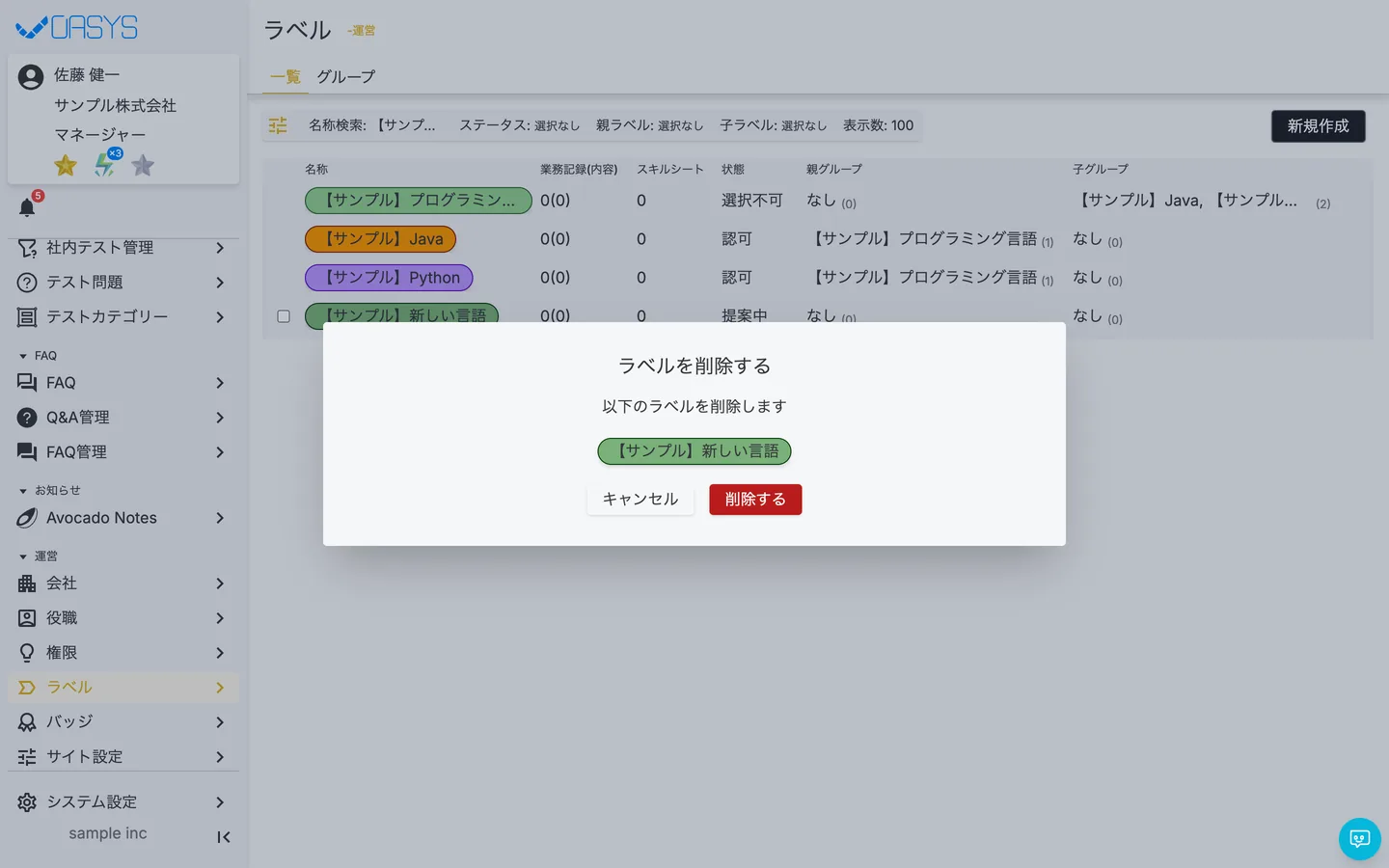Click the 子グループ cell listing 【サンプル】Java
1389x868 pixels.
[x=1202, y=201]
